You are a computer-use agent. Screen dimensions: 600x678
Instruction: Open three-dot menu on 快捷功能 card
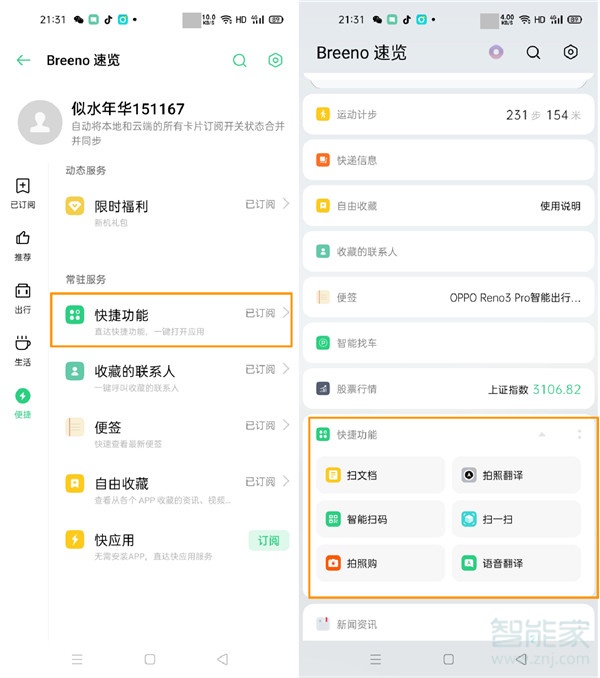point(579,435)
